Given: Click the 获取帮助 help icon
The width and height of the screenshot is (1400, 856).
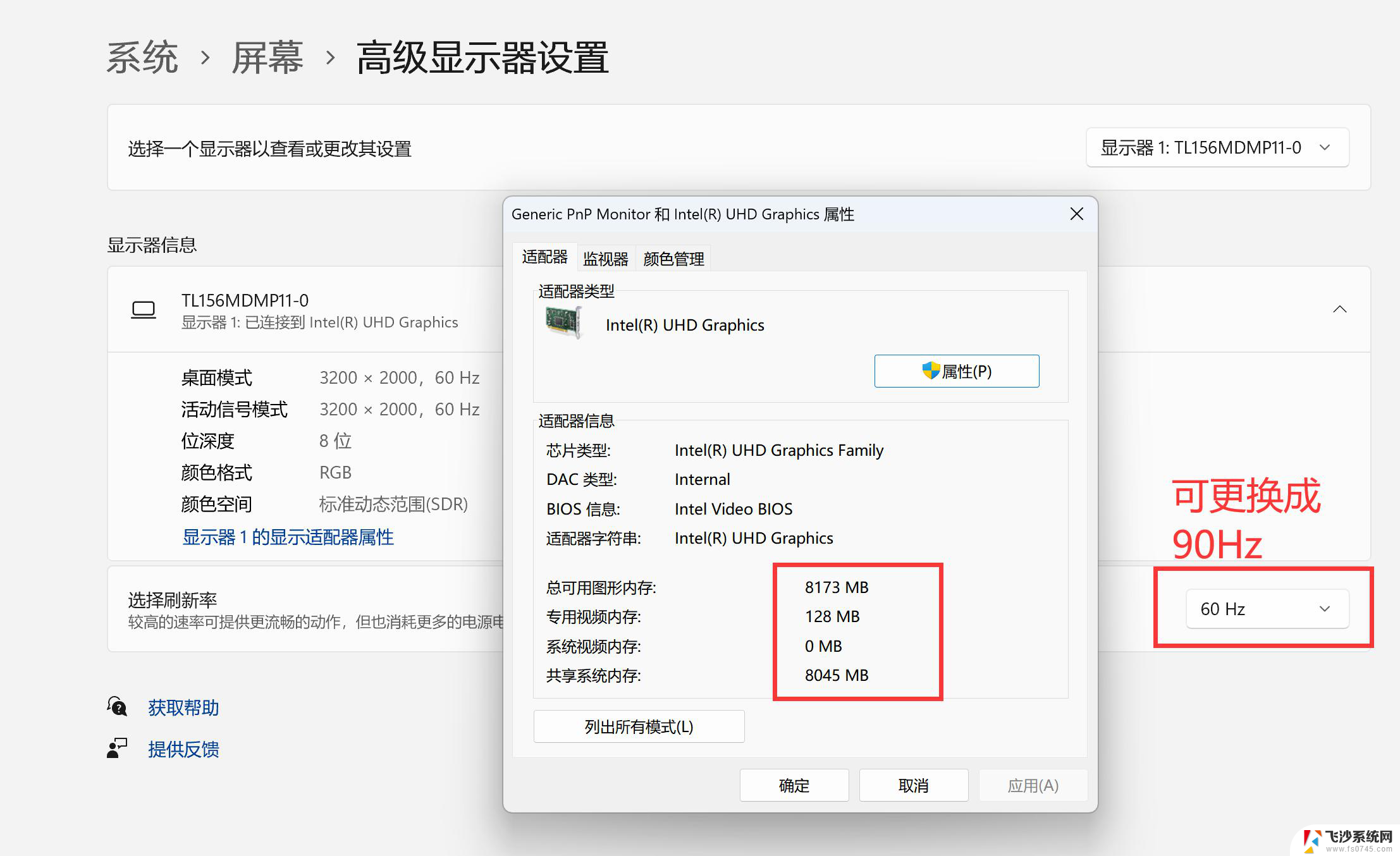Looking at the screenshot, I should point(117,707).
